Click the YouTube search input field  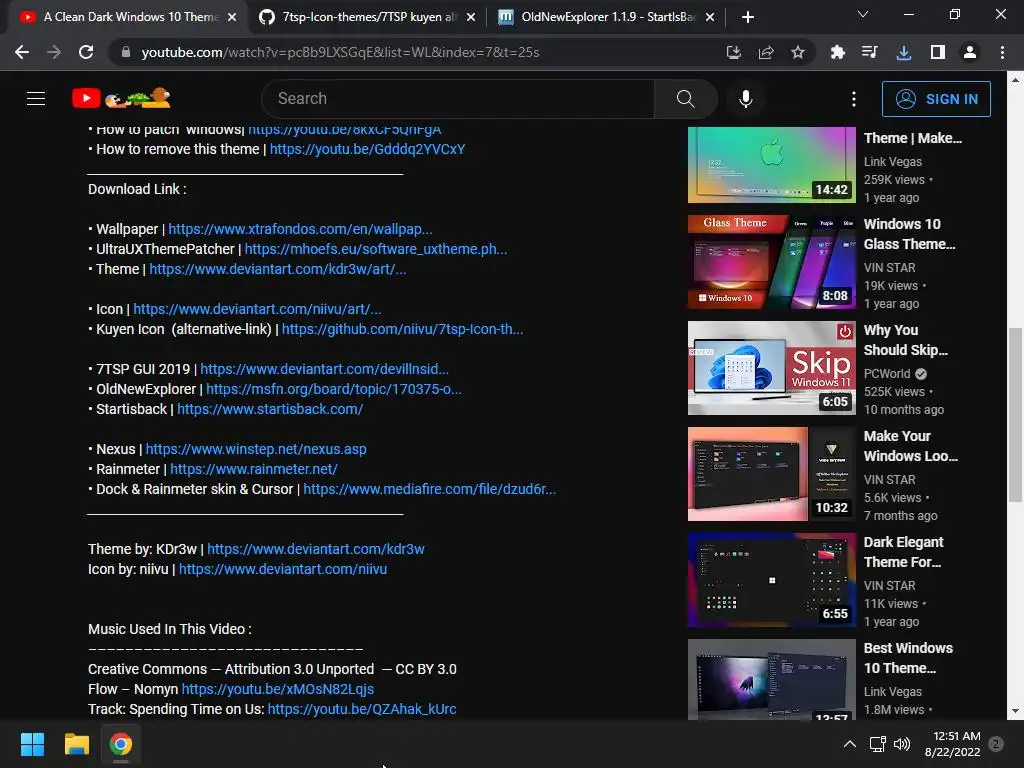click(457, 99)
